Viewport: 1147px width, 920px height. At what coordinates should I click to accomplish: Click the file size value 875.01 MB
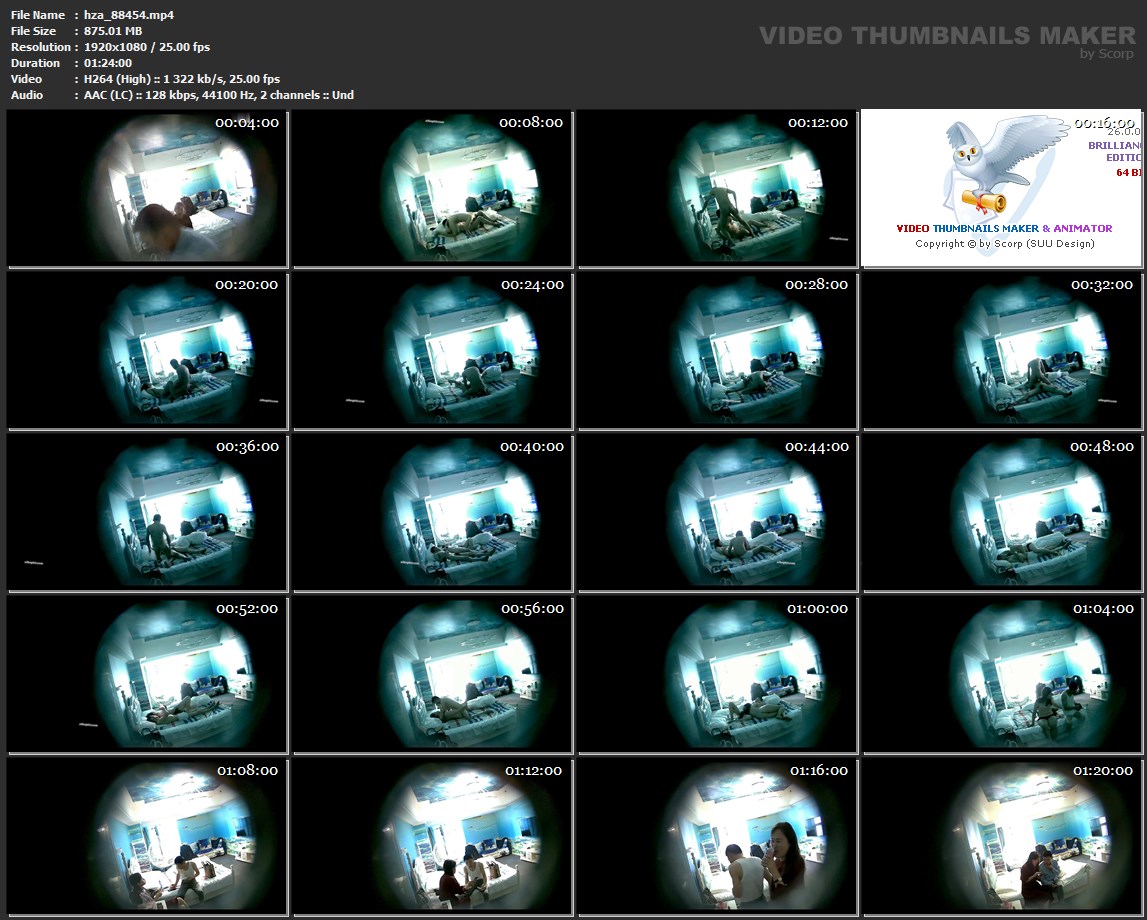click(113, 31)
